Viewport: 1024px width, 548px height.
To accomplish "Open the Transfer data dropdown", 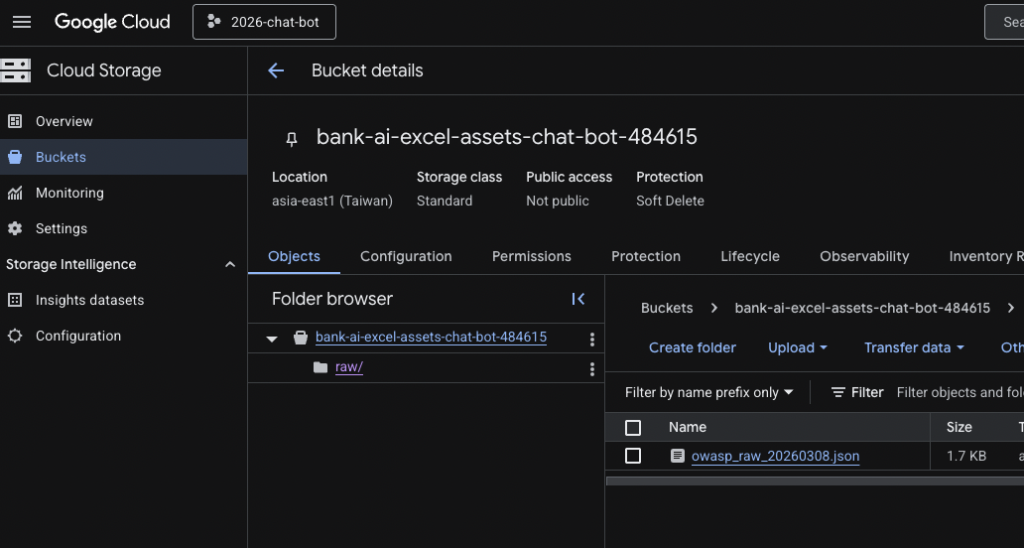I will click(914, 347).
